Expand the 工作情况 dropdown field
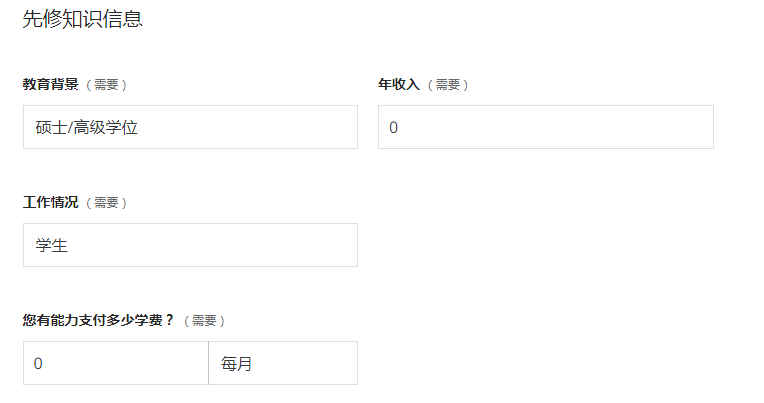This screenshot has height=403, width=764. point(191,245)
